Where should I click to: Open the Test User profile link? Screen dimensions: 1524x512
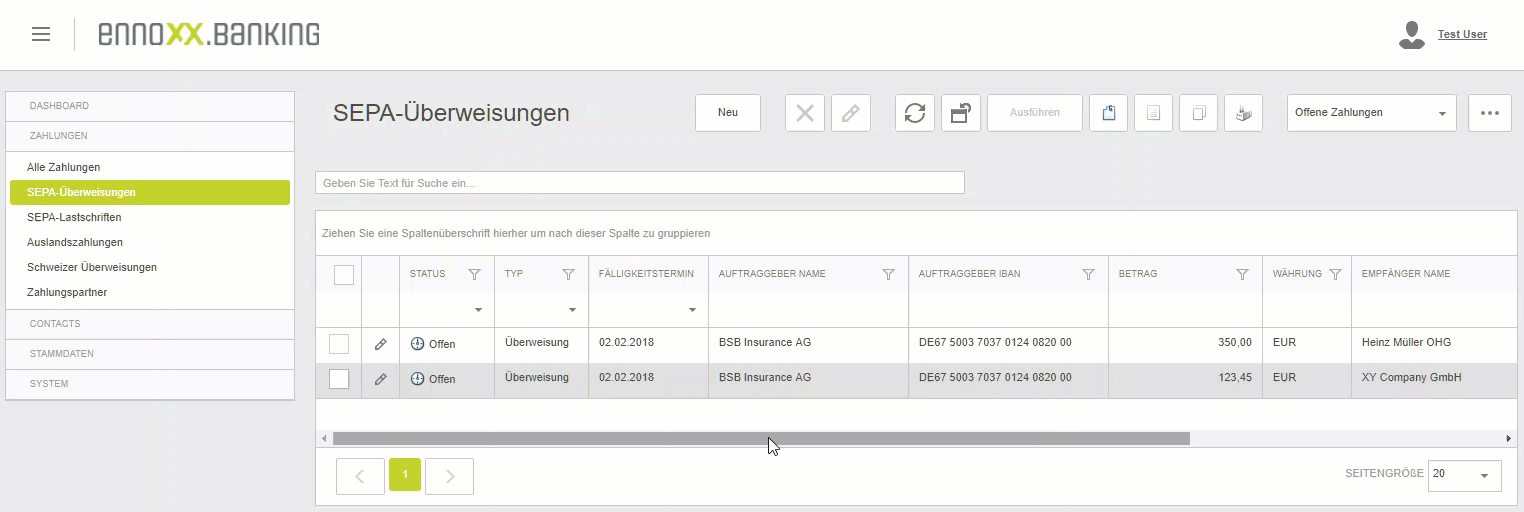1462,34
